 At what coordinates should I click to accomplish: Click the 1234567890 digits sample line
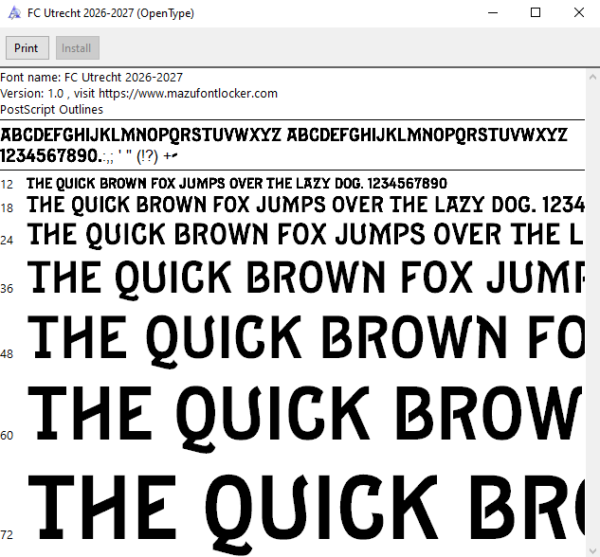click(89, 156)
